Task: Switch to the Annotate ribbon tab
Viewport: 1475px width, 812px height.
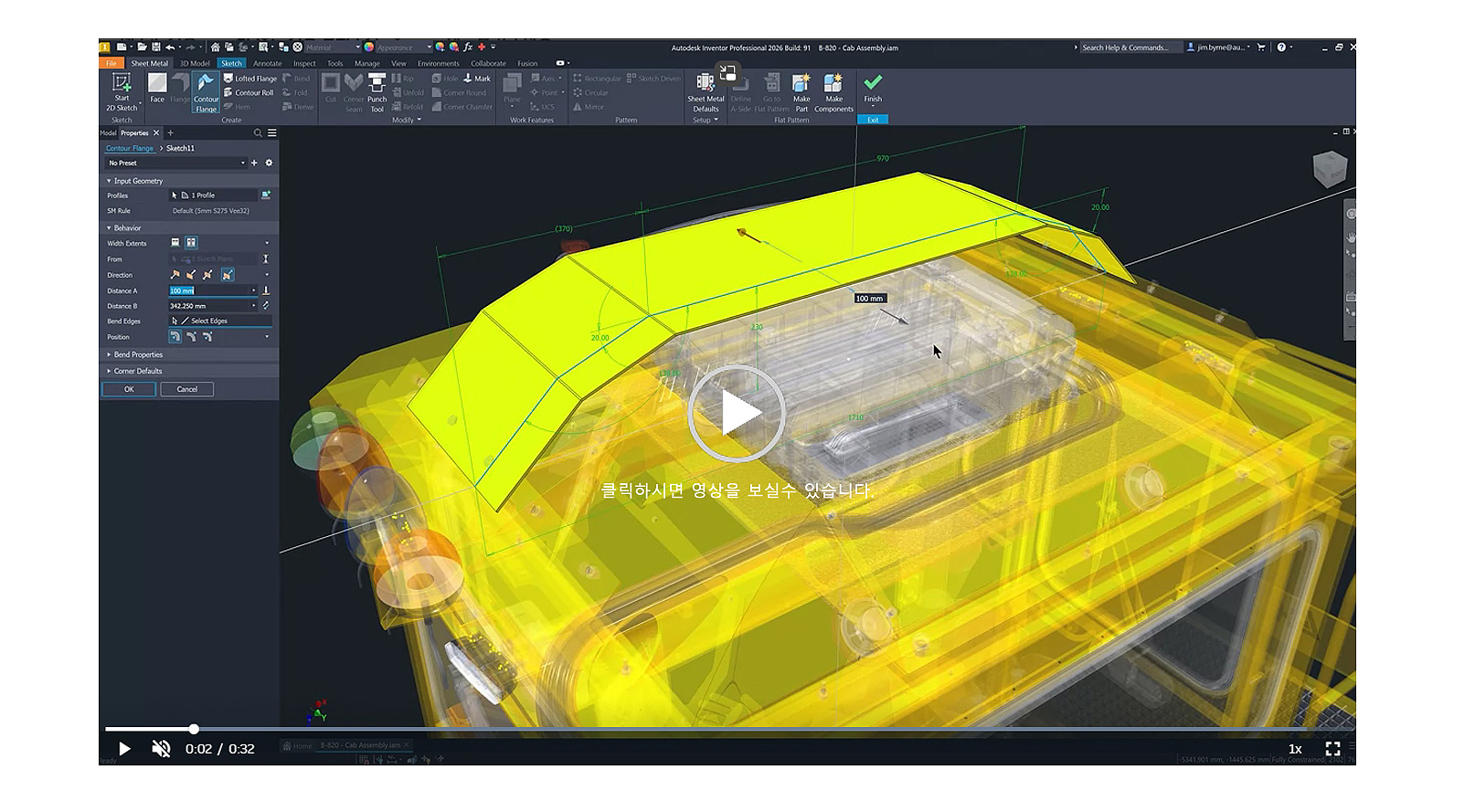Action: coord(268,63)
